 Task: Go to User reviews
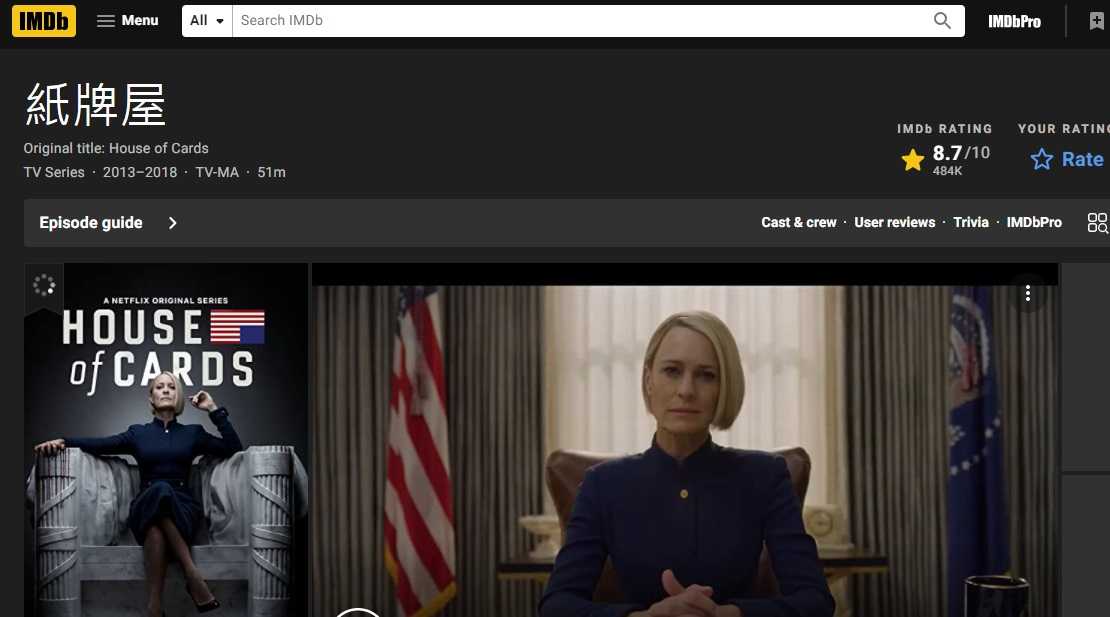pyautogui.click(x=894, y=223)
